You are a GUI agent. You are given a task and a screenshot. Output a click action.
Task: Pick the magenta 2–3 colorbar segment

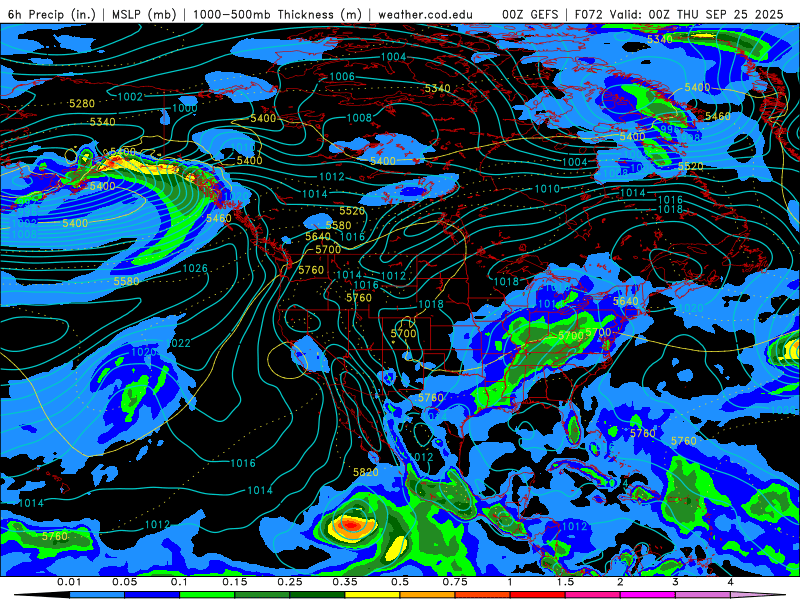click(x=648, y=595)
